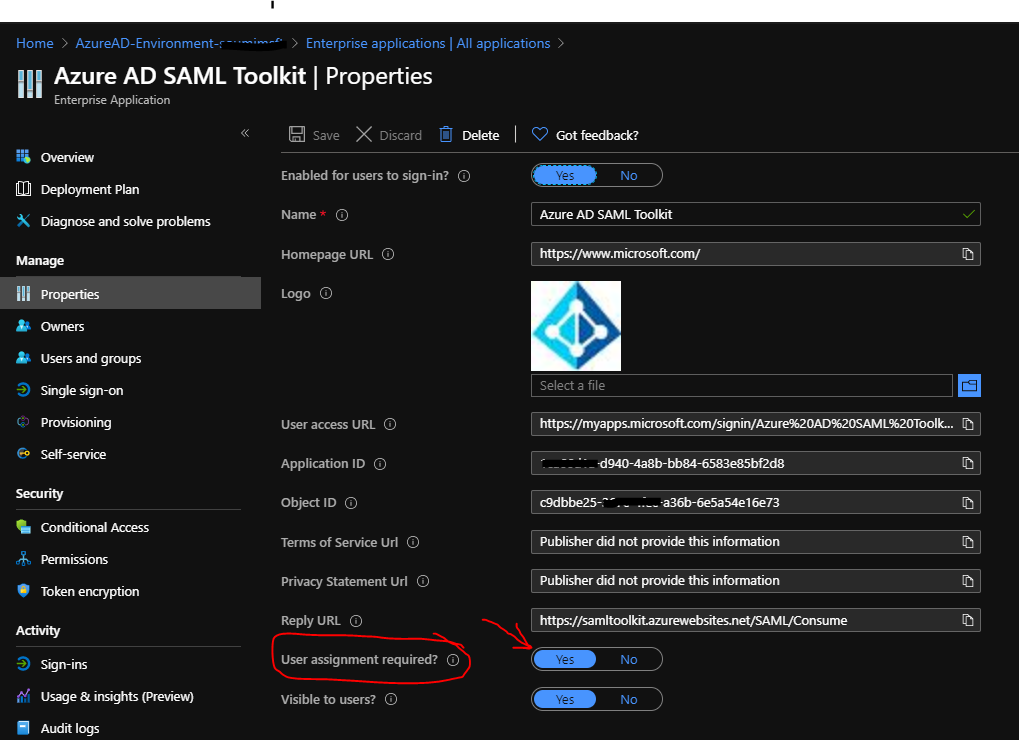Copy the Application ID value
The height and width of the screenshot is (740, 1019).
[969, 463]
